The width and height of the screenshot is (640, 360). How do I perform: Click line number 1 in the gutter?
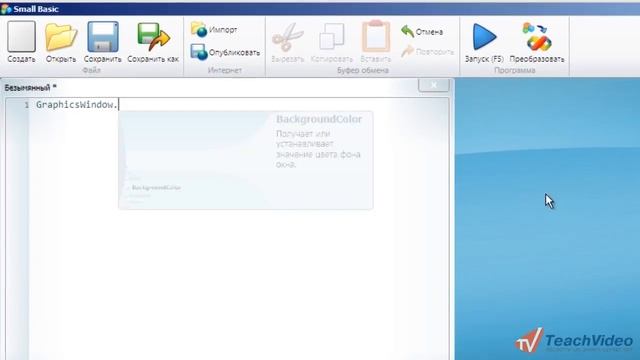[27, 105]
